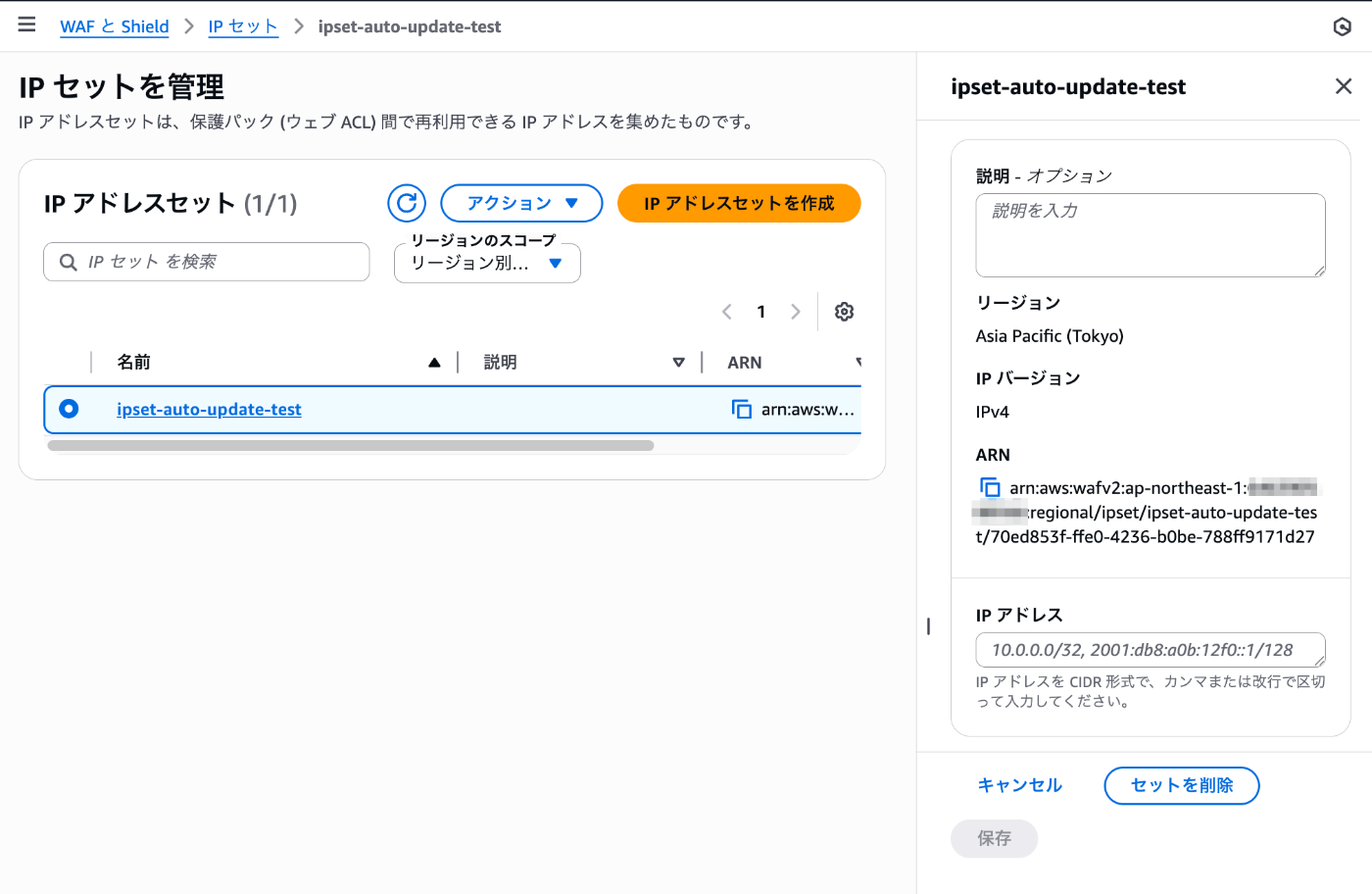Open the ARN column sort dropdown

click(857, 362)
